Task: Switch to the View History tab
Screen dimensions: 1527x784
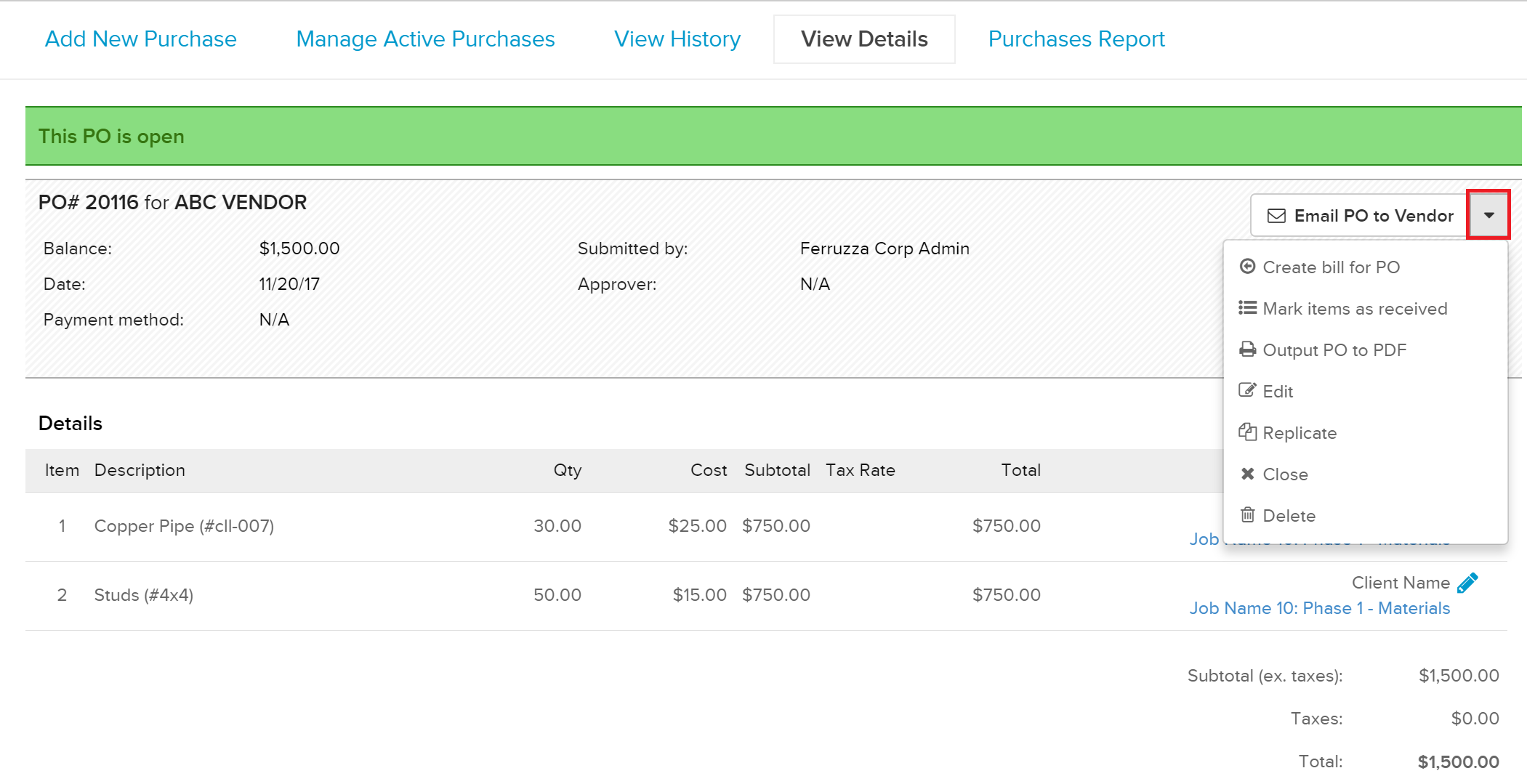Action: point(677,39)
